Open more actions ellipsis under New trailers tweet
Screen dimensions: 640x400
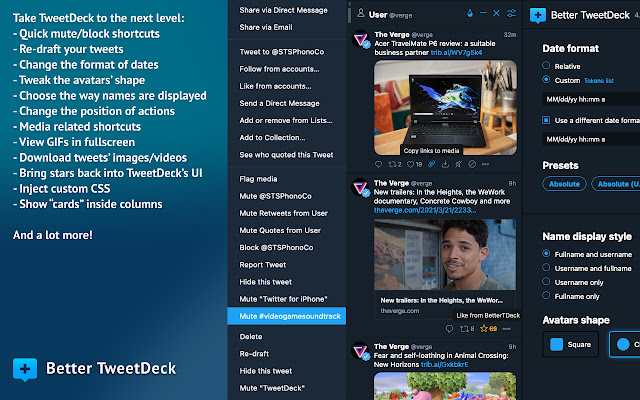pos(507,329)
